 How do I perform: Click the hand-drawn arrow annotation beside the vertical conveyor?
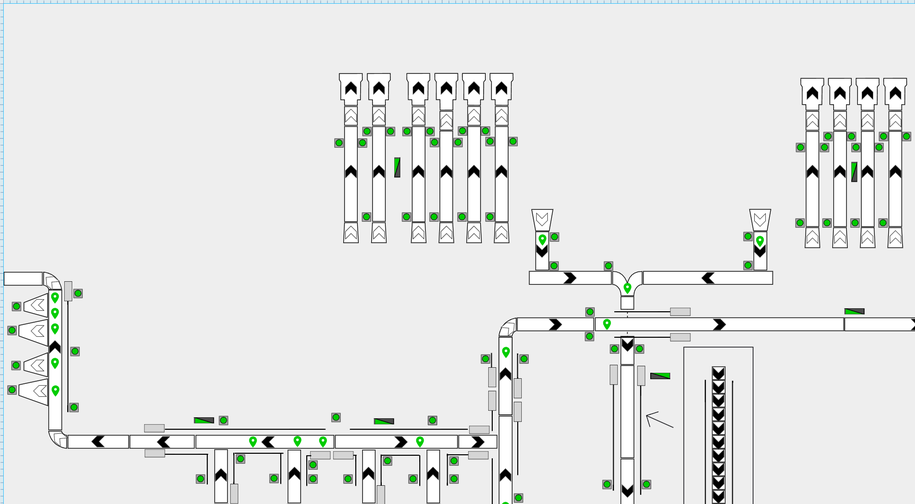click(659, 419)
